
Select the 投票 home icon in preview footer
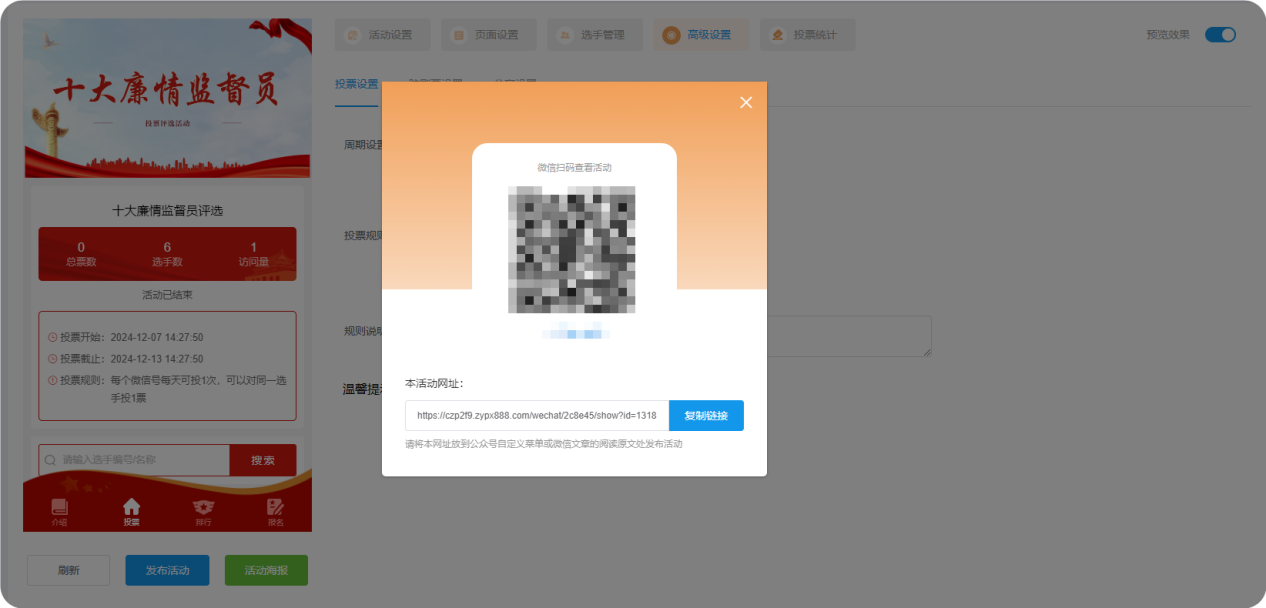131,513
